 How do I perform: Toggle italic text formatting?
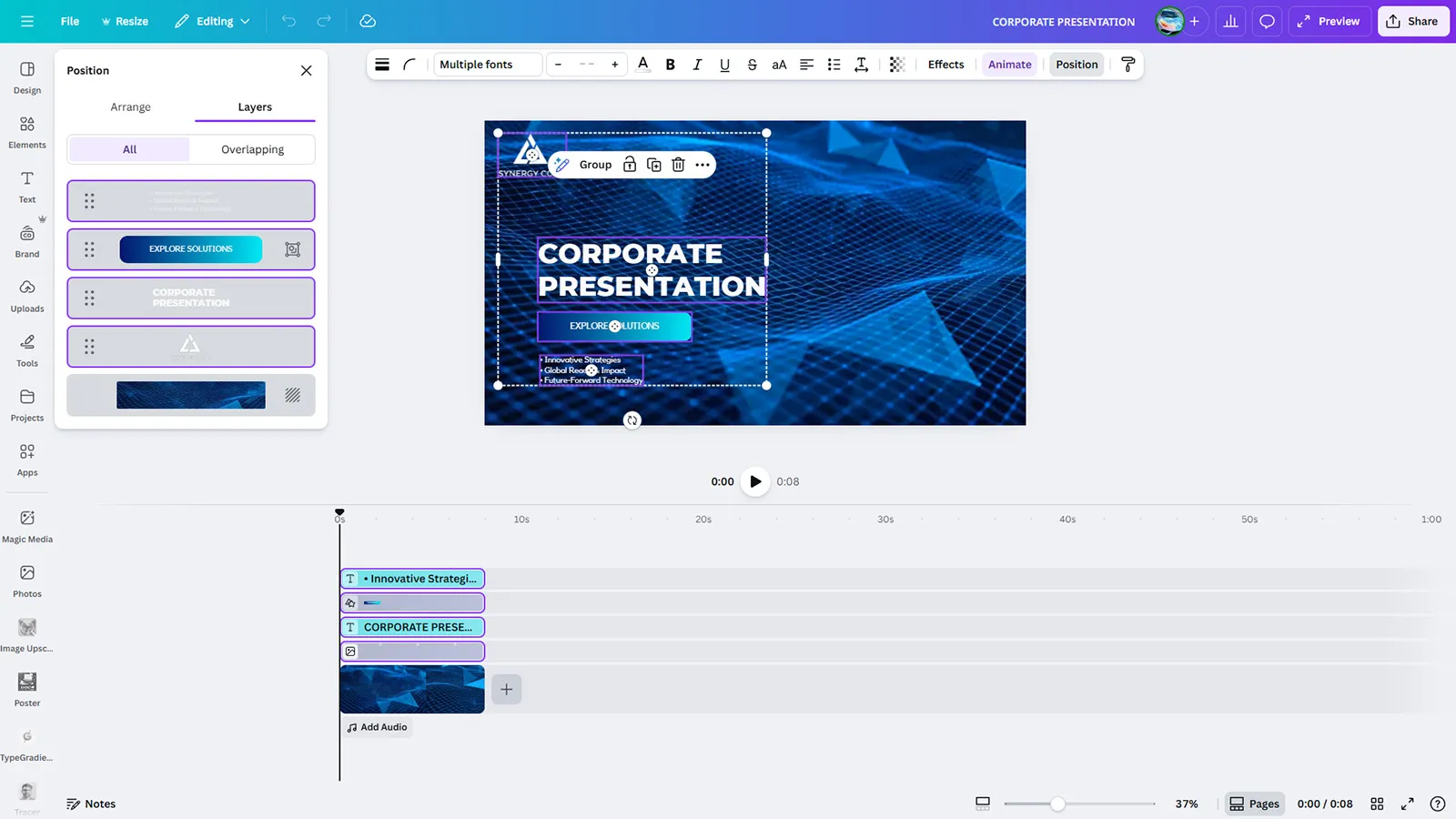(x=697, y=65)
